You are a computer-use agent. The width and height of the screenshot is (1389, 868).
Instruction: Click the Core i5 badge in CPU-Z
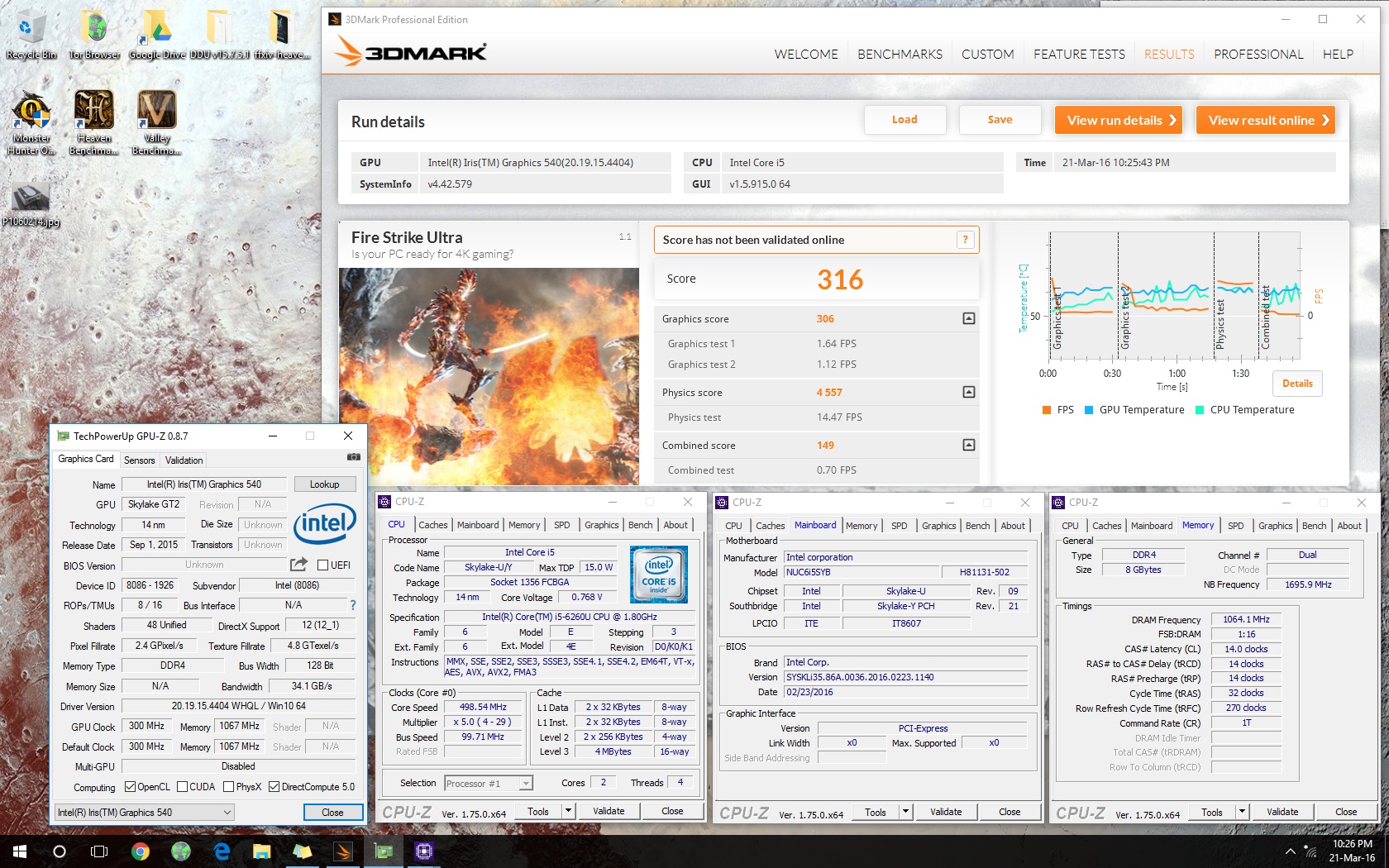tap(659, 574)
